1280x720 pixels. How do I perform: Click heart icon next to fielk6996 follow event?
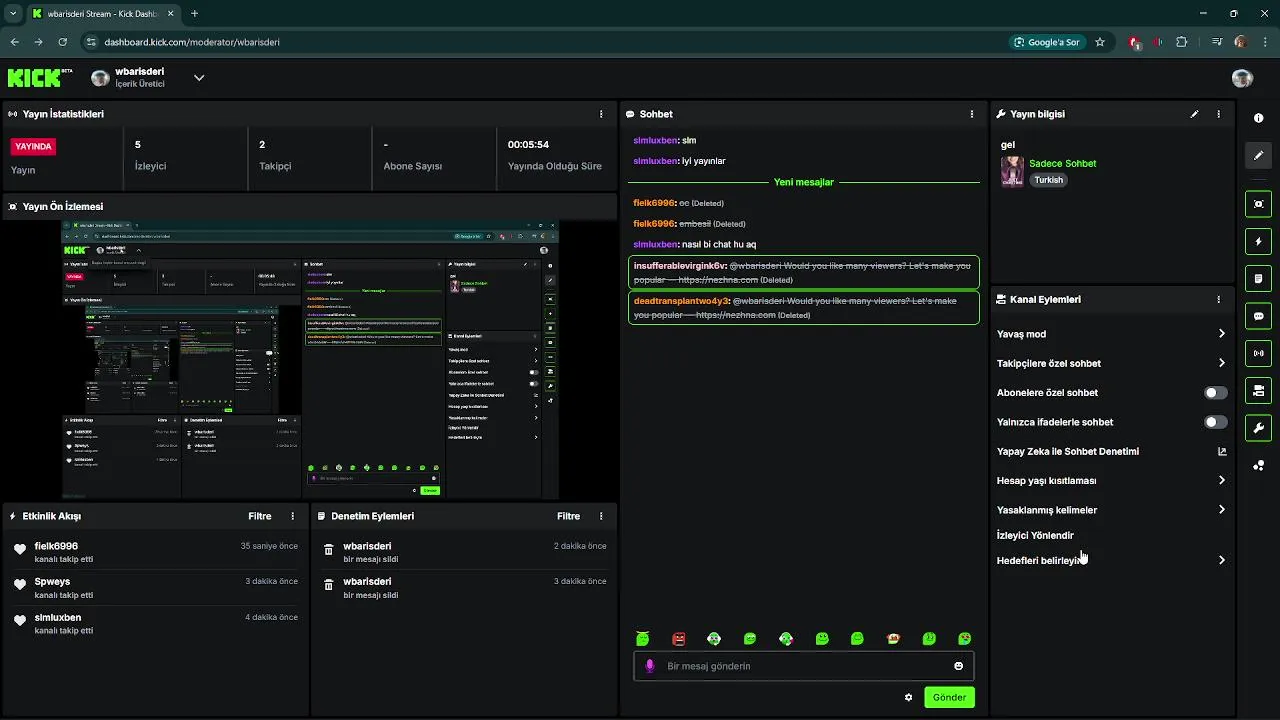tap(20, 550)
